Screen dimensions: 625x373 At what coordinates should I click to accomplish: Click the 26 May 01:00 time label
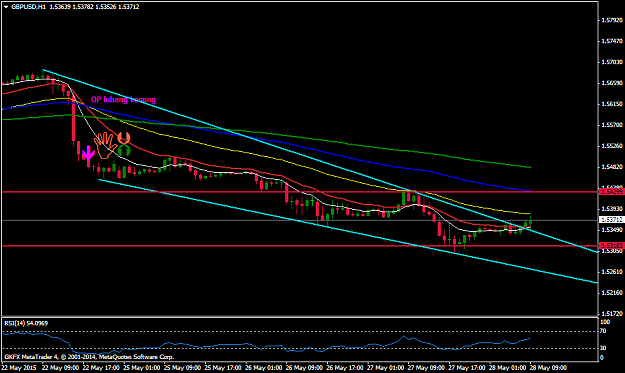click(263, 367)
